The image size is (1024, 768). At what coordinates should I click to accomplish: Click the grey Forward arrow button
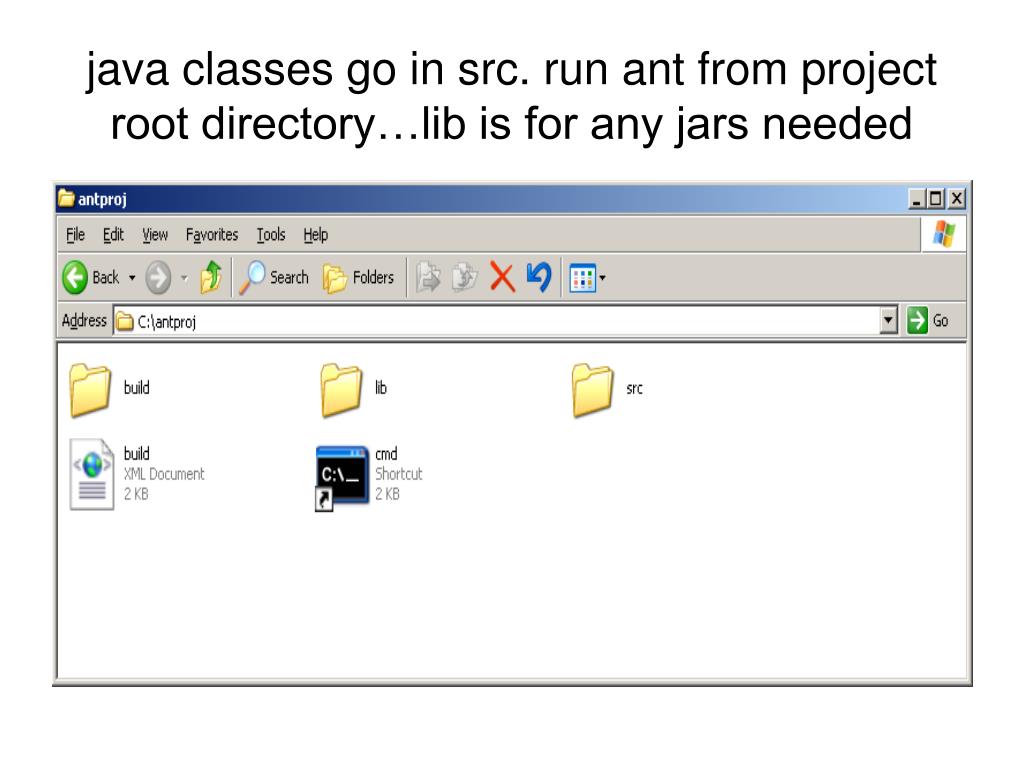tap(157, 278)
